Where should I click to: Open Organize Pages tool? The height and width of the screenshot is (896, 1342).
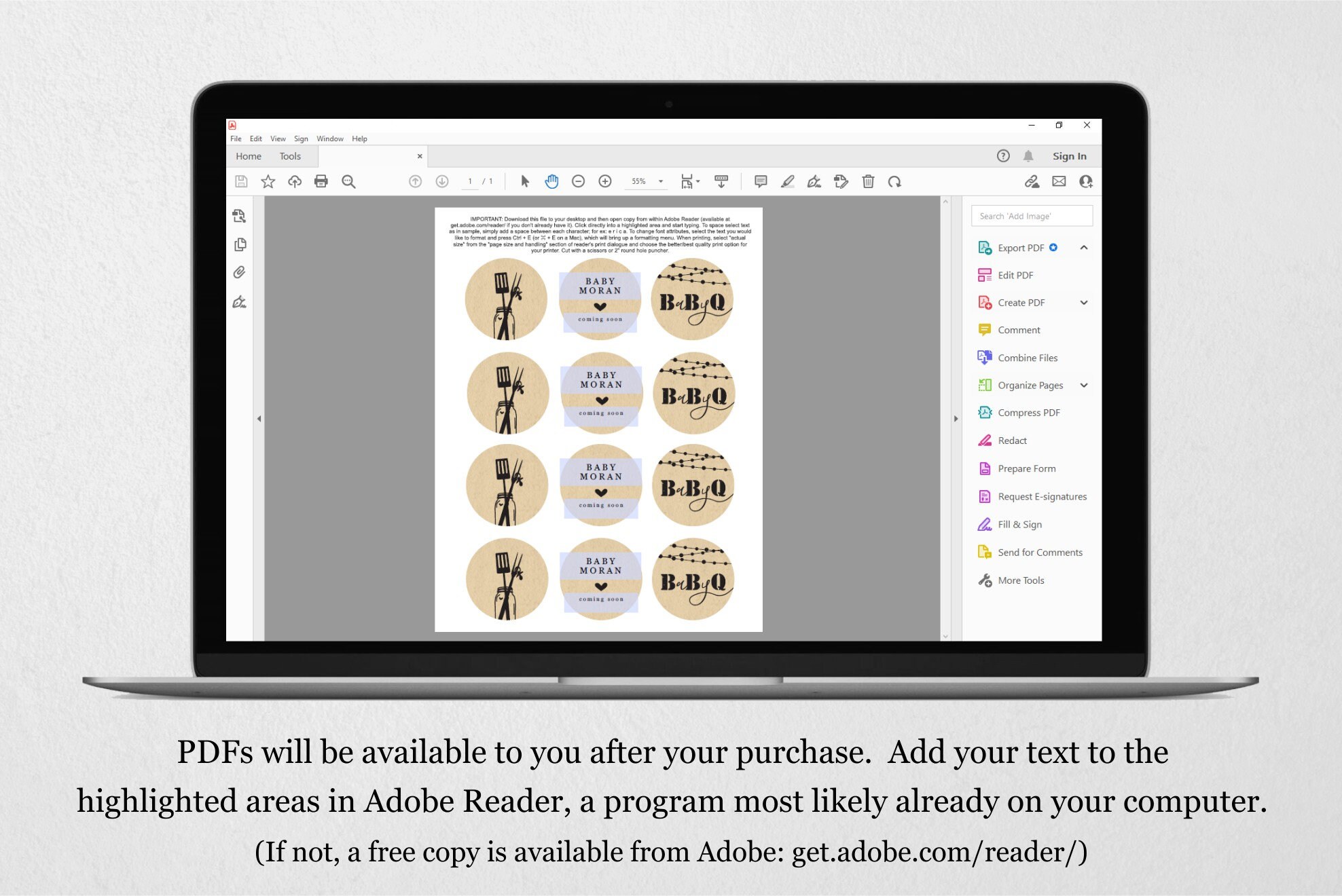(x=1021, y=385)
